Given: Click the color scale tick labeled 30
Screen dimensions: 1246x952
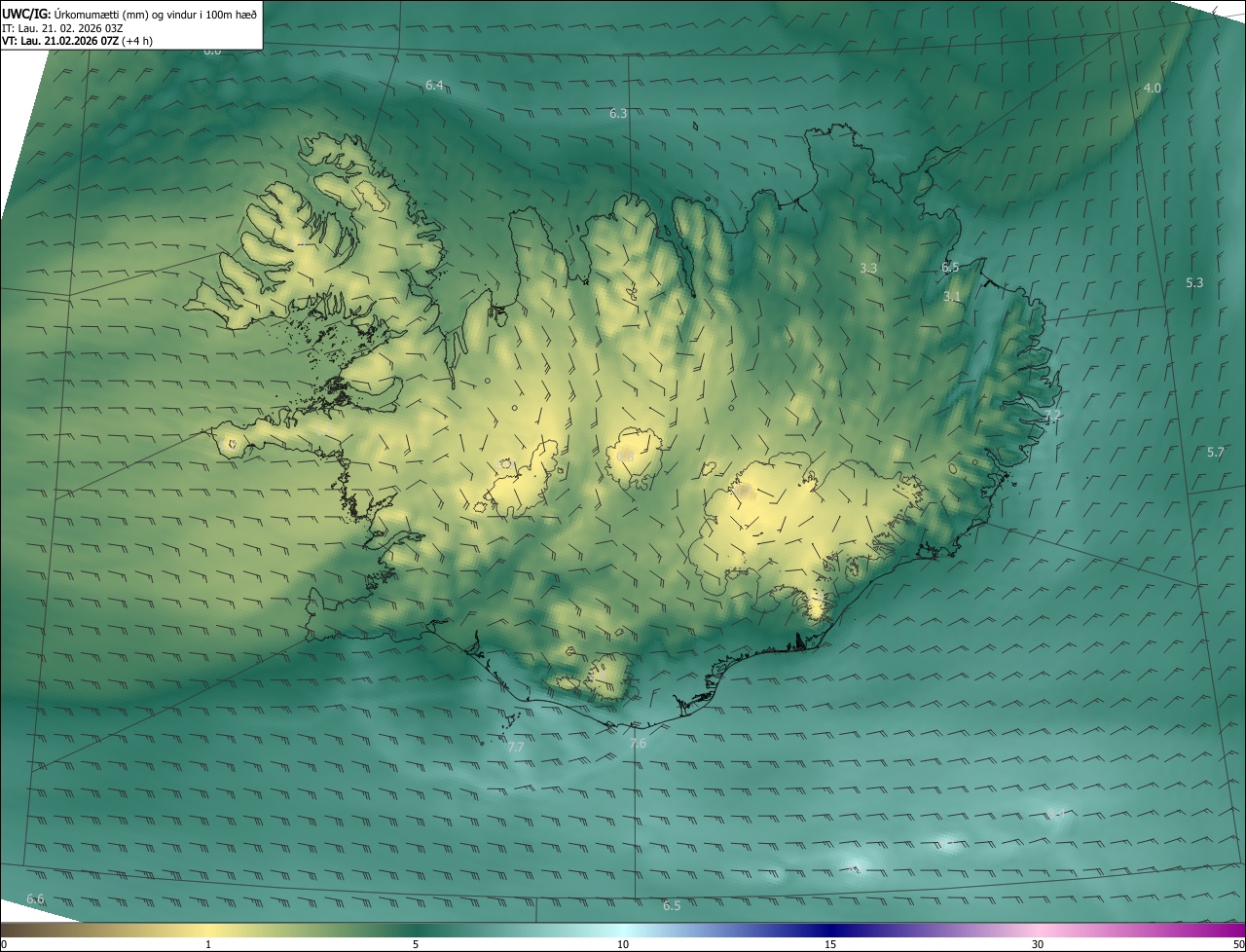Looking at the screenshot, I should click(x=1038, y=944).
